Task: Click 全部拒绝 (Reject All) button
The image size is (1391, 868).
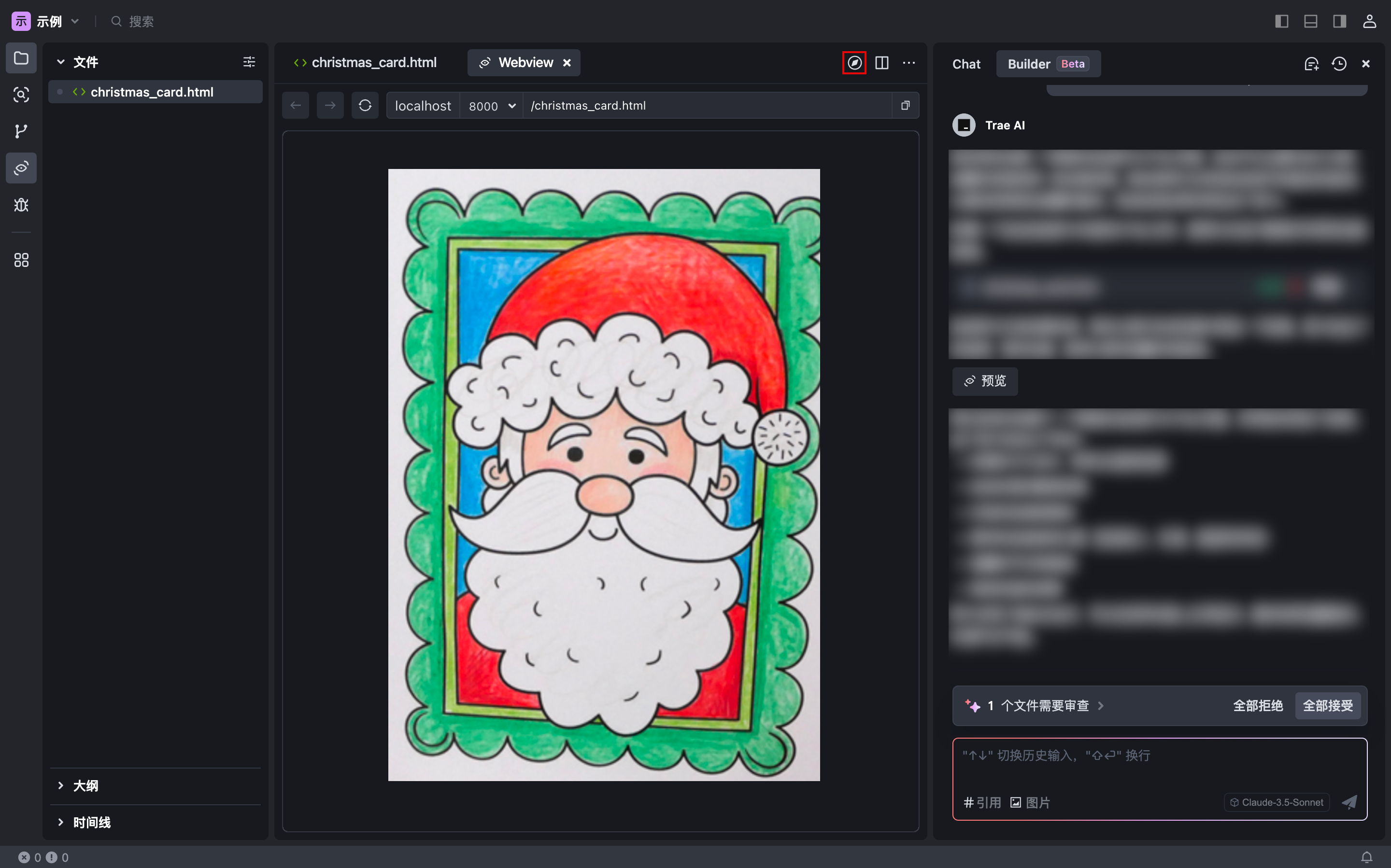Action: pyautogui.click(x=1258, y=705)
